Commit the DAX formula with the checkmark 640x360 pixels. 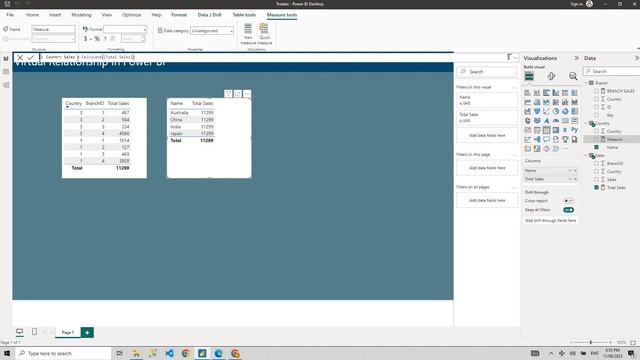pyautogui.click(x=30, y=58)
